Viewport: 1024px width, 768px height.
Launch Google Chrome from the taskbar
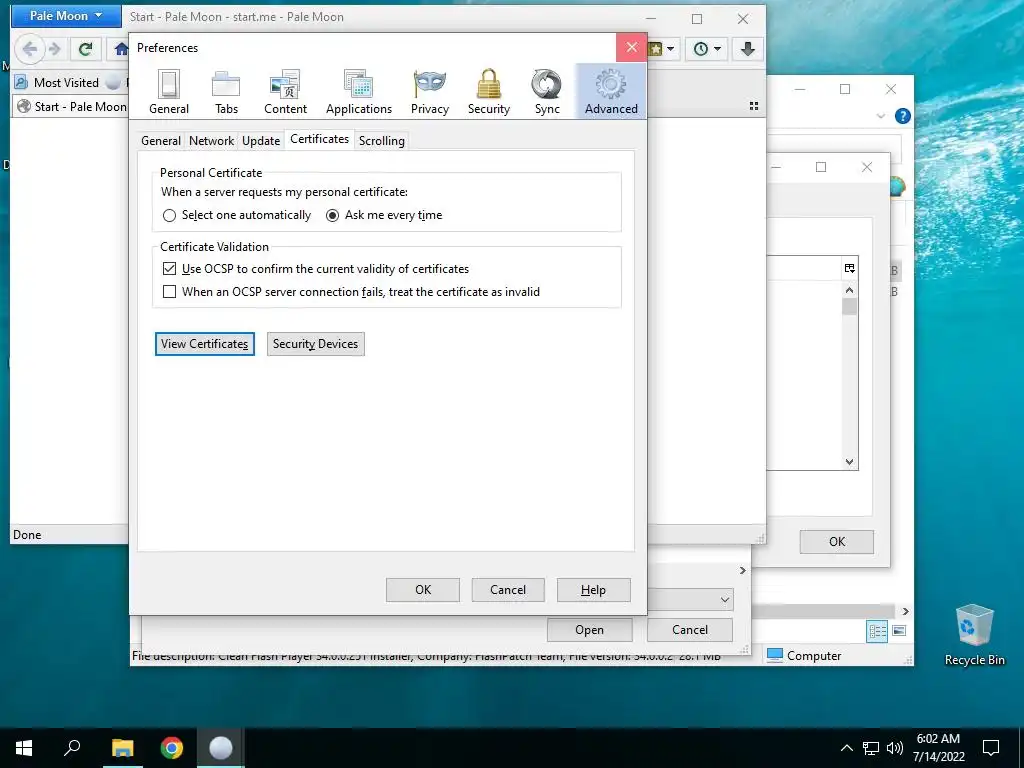pos(172,748)
